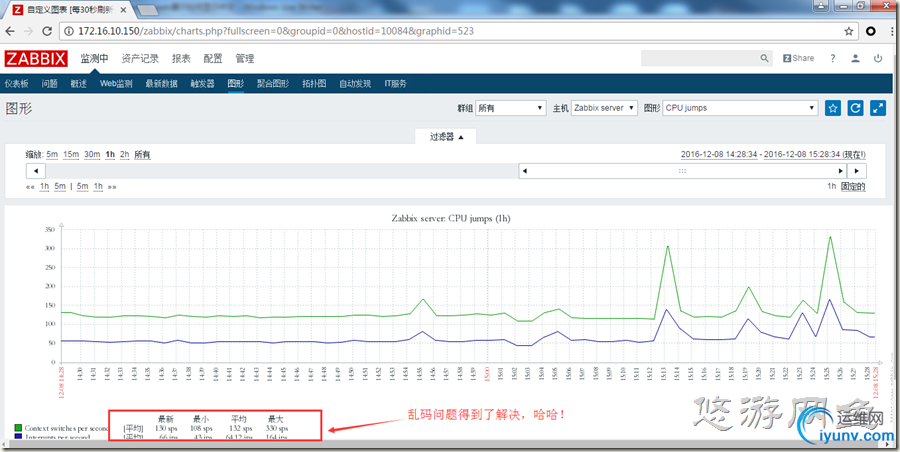Click the horizontal page scrollbar

tap(445, 444)
